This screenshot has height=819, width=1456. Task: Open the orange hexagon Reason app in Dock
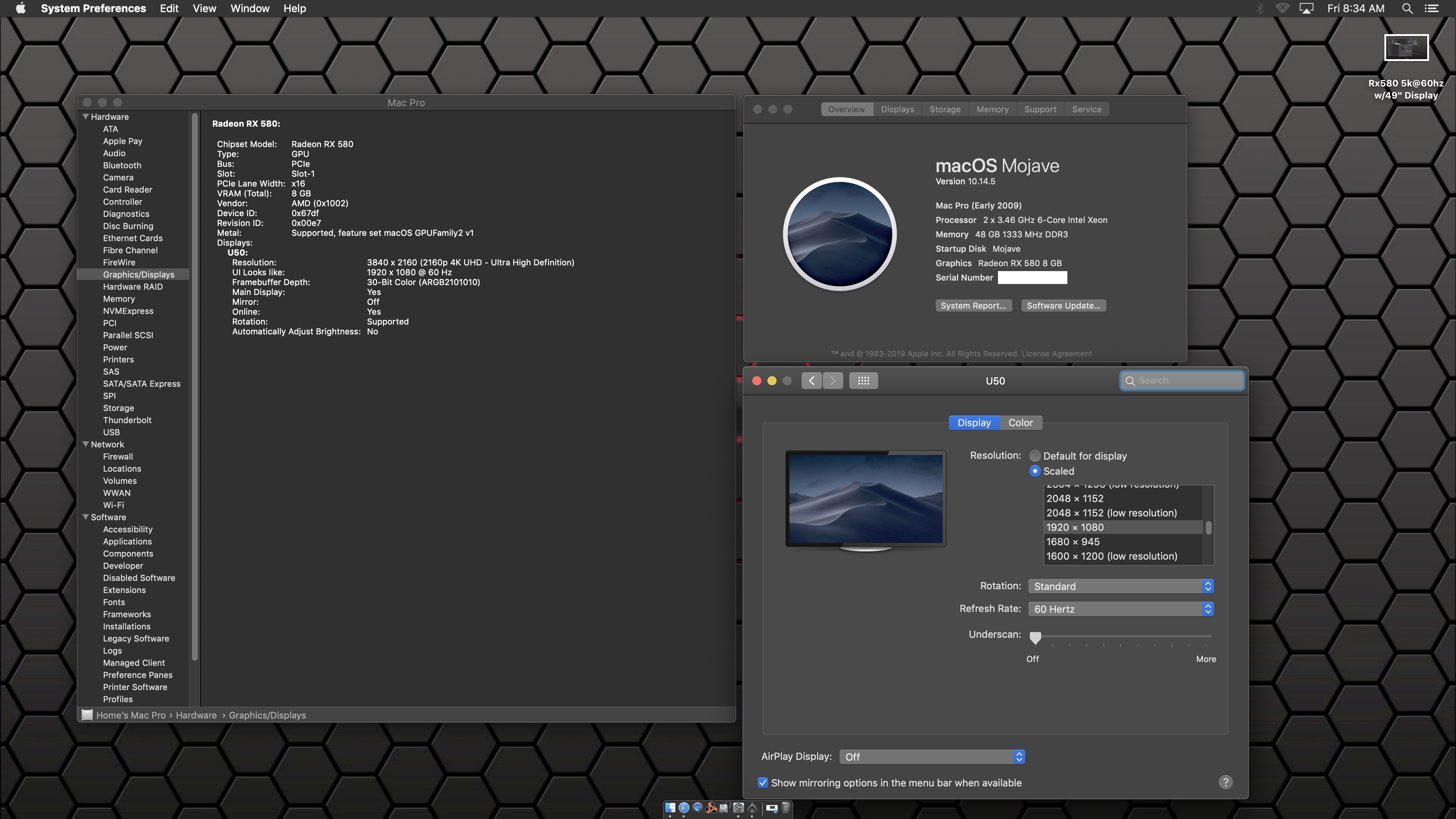[712, 808]
